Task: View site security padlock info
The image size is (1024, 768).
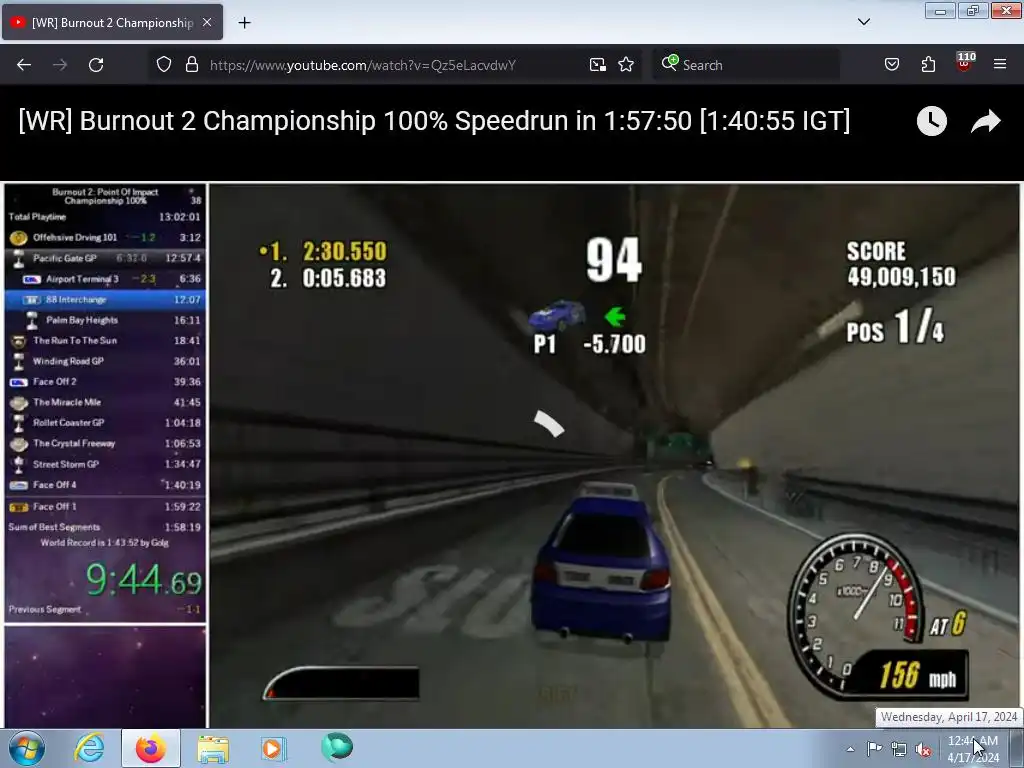Action: 191,65
